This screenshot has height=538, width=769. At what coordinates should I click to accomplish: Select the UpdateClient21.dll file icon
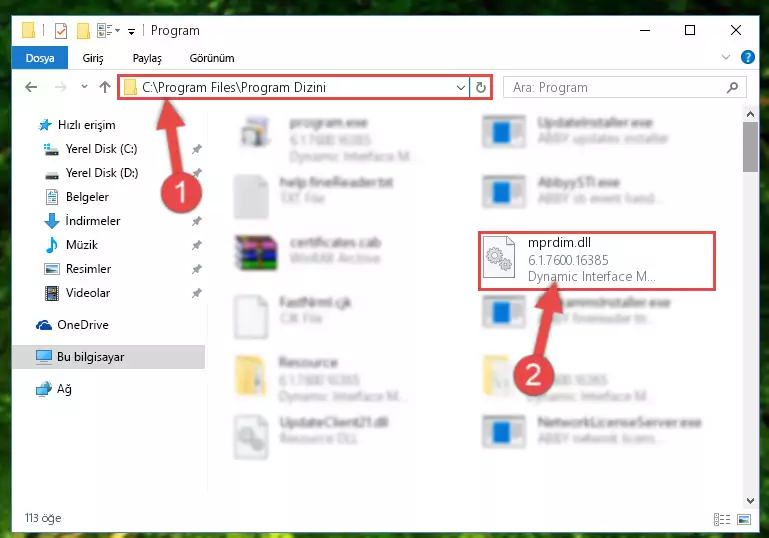click(x=251, y=436)
